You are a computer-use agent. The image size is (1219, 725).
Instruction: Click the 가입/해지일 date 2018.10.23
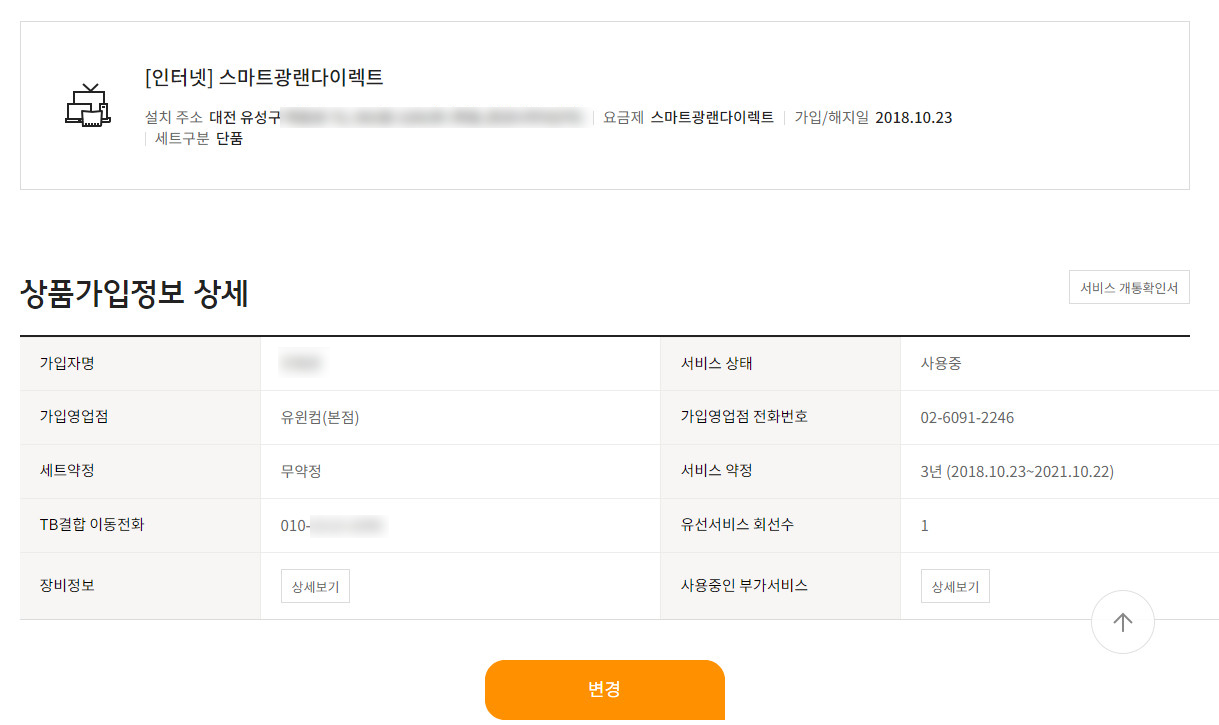click(x=913, y=118)
